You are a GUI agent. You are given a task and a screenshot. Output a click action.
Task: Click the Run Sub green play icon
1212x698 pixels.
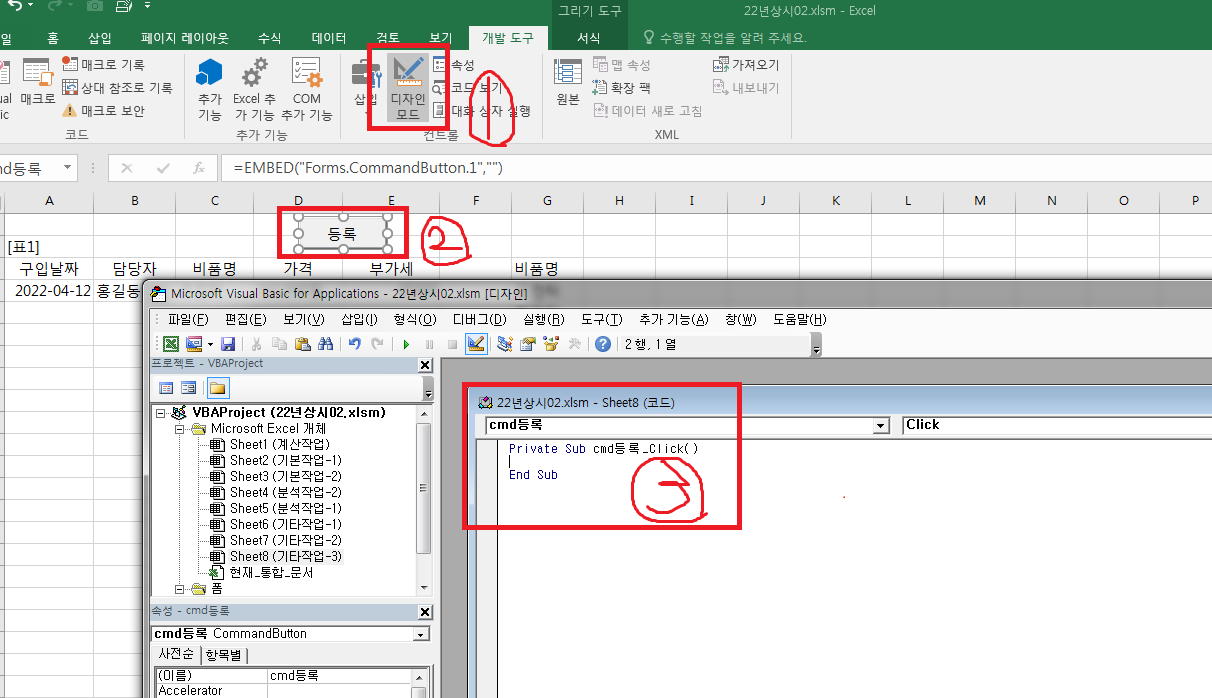coord(406,344)
